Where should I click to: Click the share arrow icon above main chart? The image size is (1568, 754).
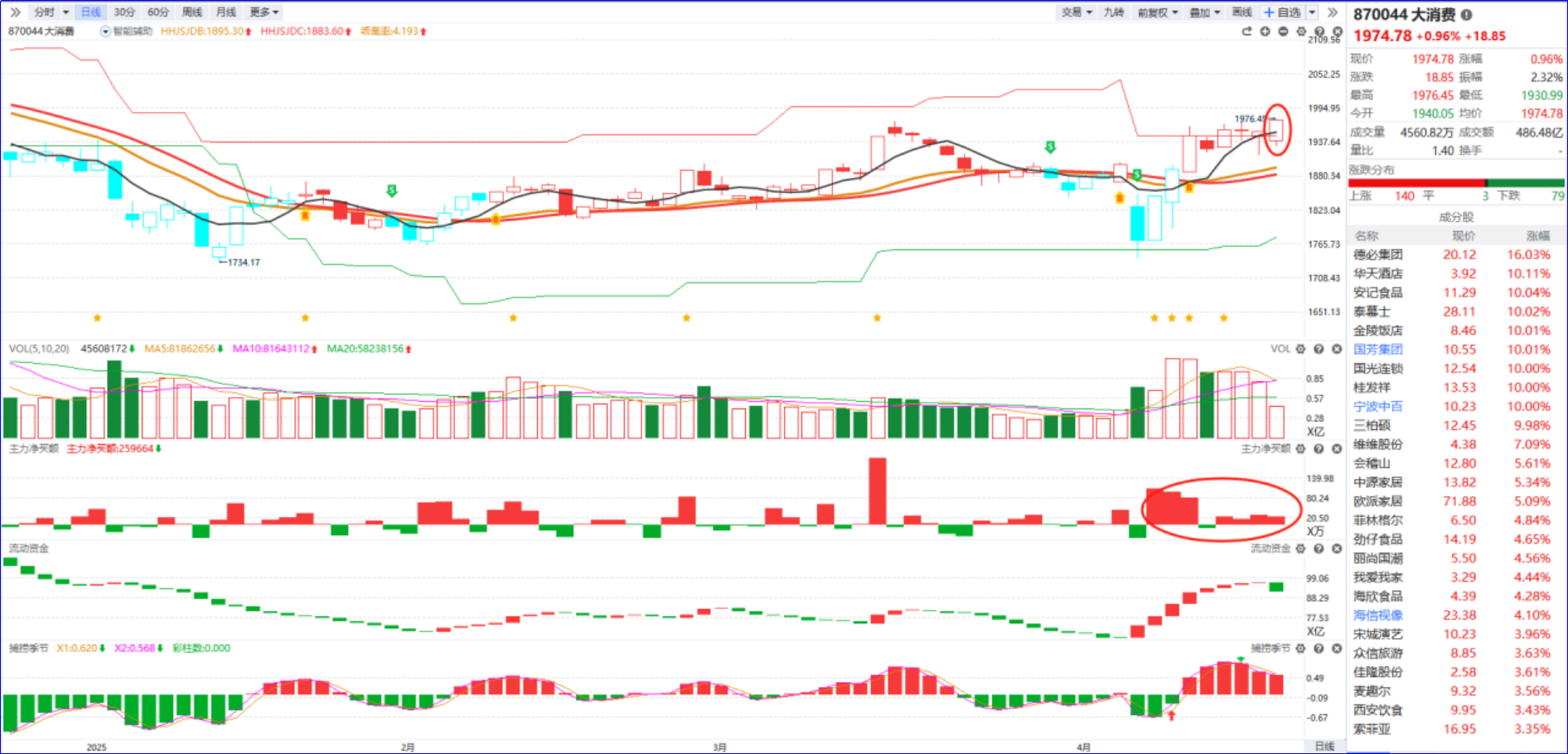pyautogui.click(x=1246, y=31)
